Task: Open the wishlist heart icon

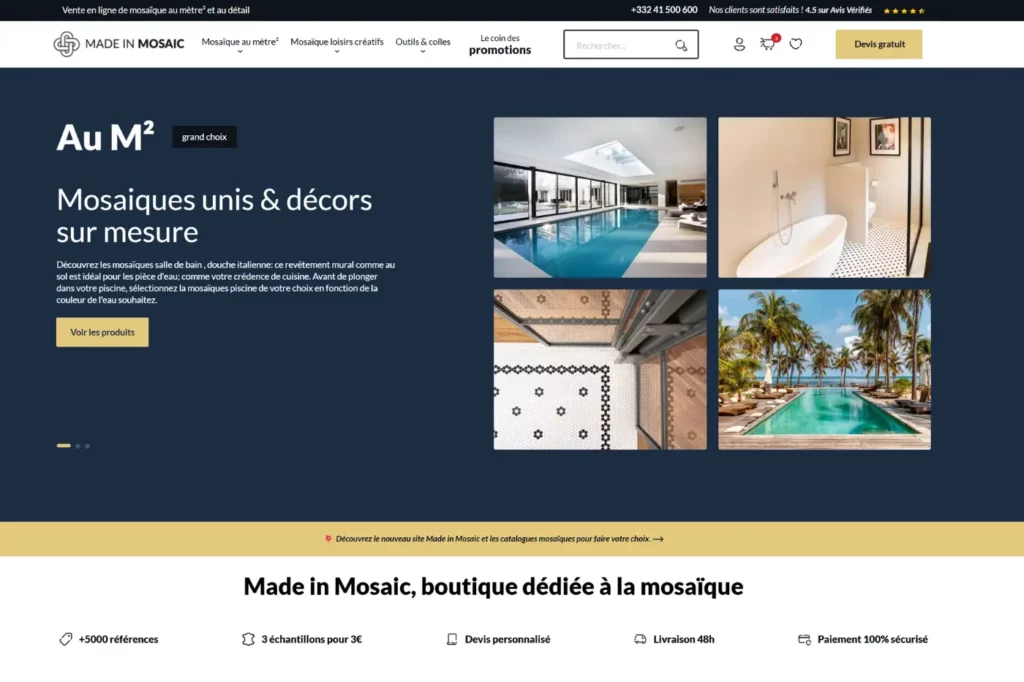Action: 796,44
